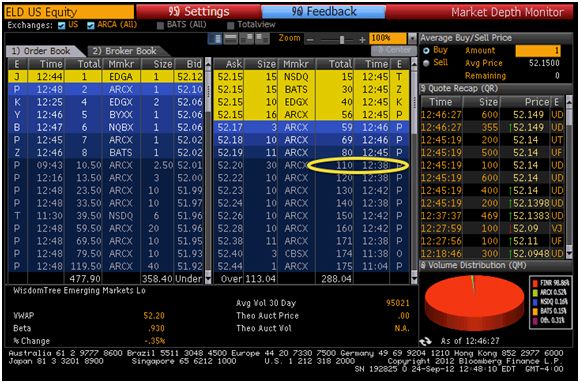Select the BATS ask row at 52.15
The width and height of the screenshot is (580, 383).
[x=312, y=90]
